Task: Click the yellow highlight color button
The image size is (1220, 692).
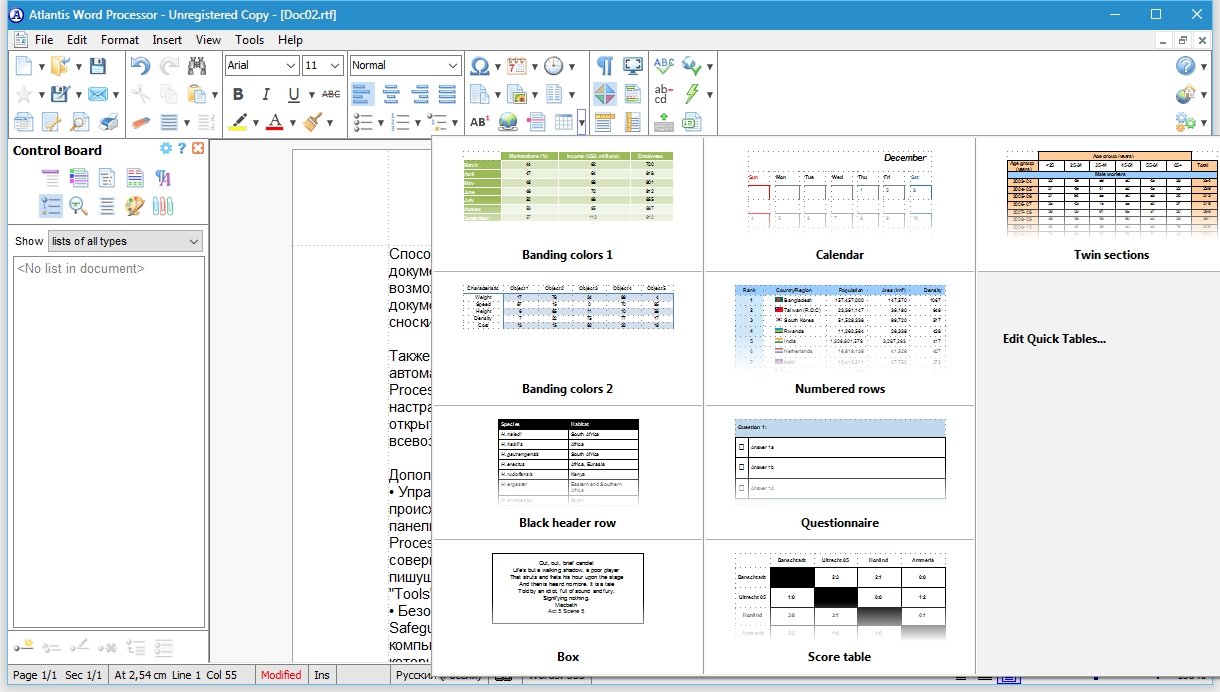Action: coord(238,122)
